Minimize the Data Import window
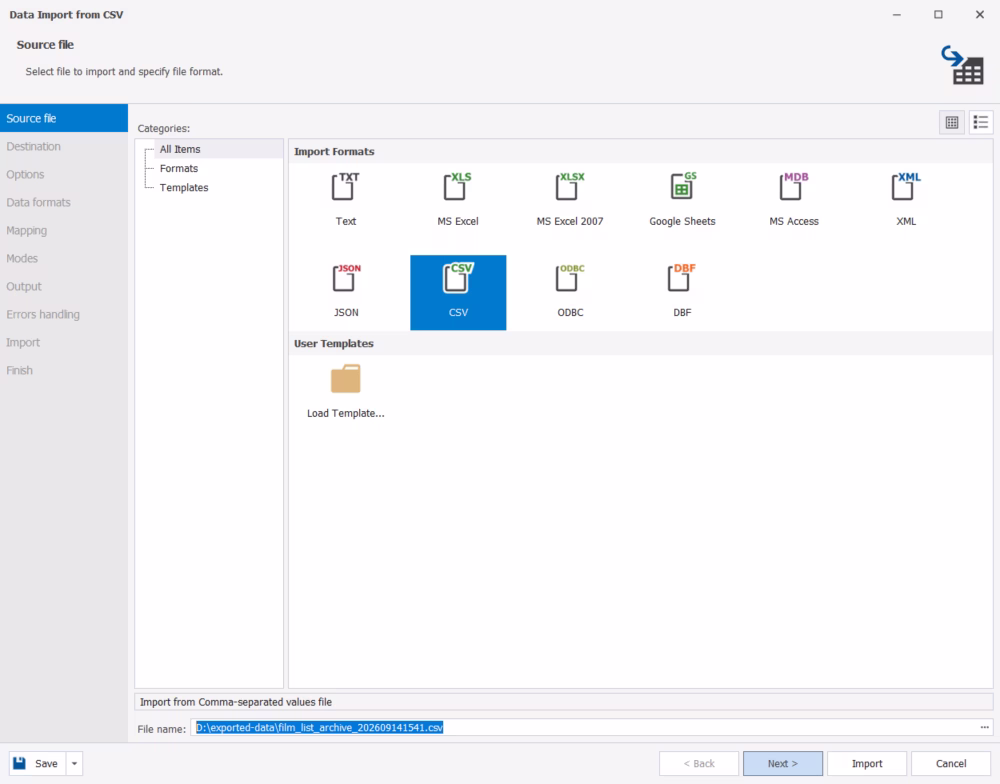Screen dimensions: 1000x784 click(897, 14)
